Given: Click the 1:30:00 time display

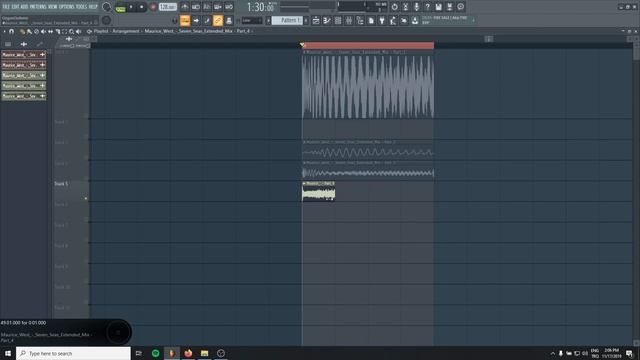Looking at the screenshot, I should (x=260, y=7).
